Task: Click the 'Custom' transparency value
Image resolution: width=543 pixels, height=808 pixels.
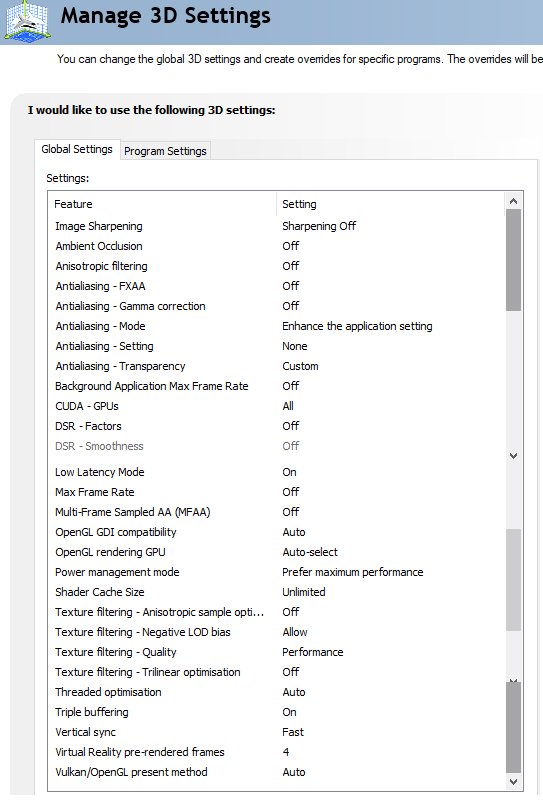Action: [x=300, y=366]
